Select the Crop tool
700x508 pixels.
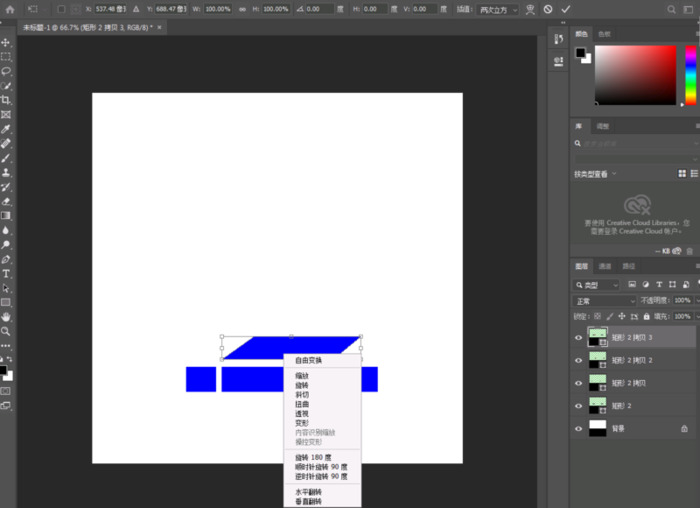pyautogui.click(x=6, y=100)
